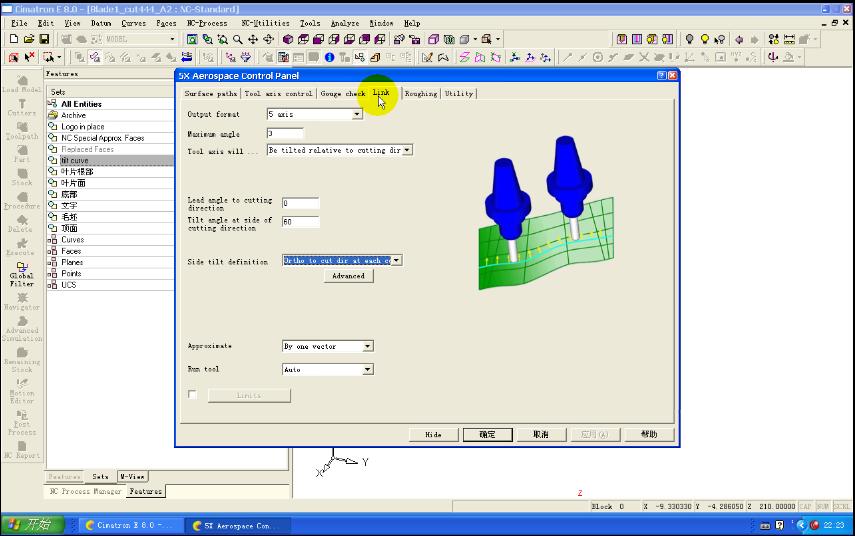
Task: Click the anchor UCS icon in second toolbar
Action: click(x=773, y=57)
